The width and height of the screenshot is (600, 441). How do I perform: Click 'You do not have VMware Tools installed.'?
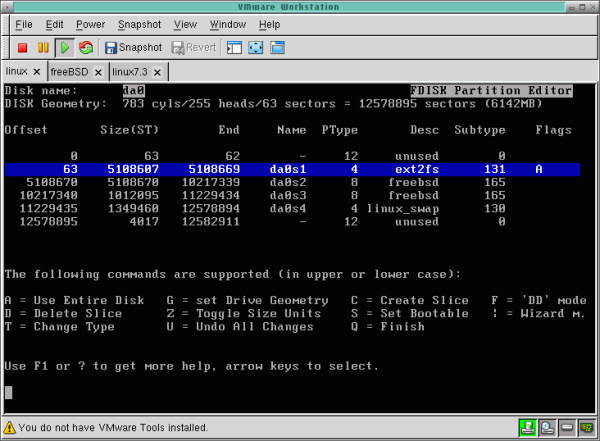tap(113, 428)
